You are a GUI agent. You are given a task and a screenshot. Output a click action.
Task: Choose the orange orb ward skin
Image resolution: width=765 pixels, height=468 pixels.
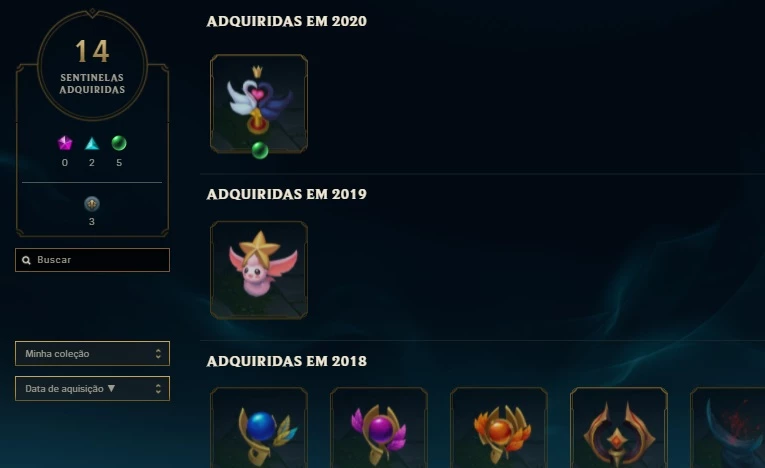tap(499, 427)
